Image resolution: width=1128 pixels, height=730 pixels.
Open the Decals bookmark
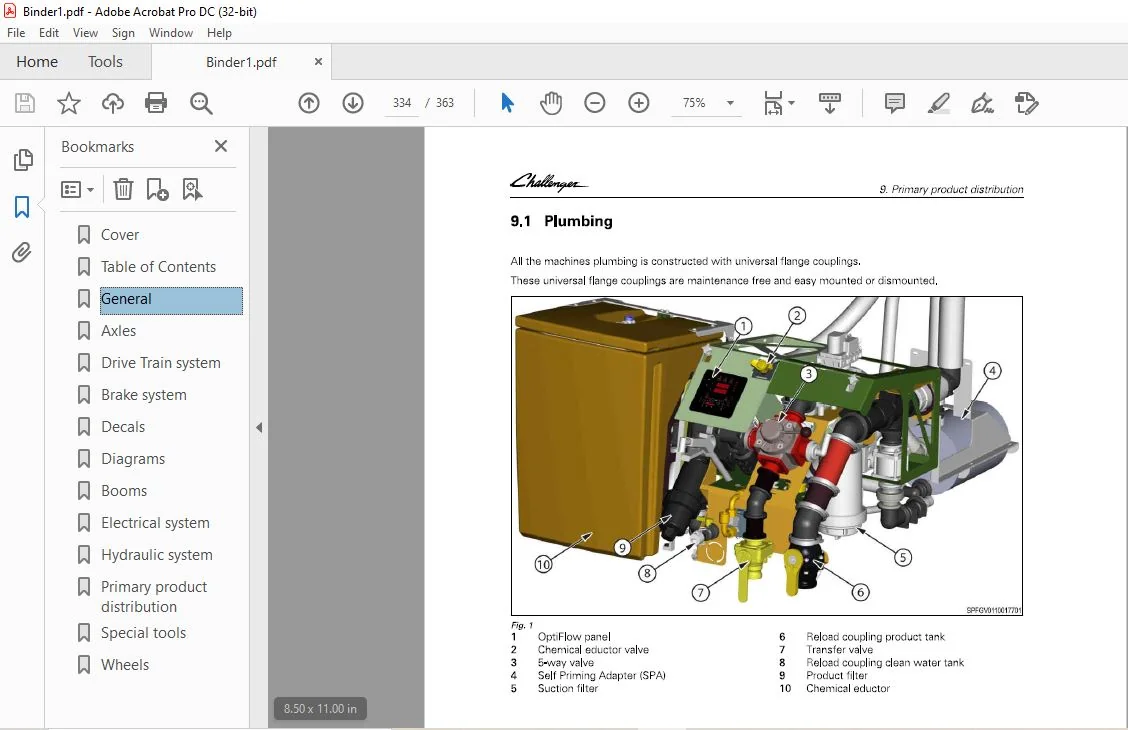[122, 426]
